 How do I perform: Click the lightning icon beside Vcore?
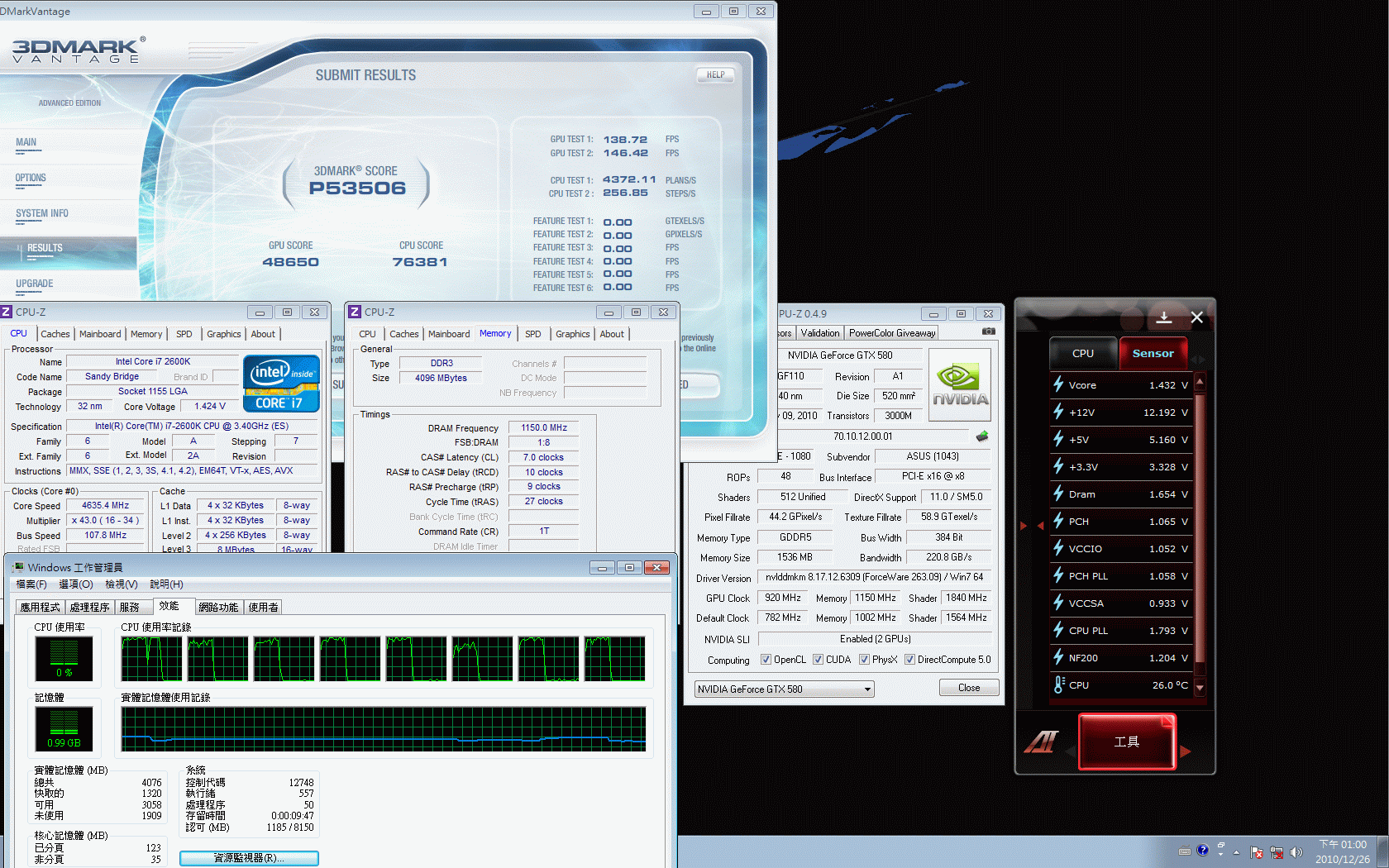pos(1058,384)
